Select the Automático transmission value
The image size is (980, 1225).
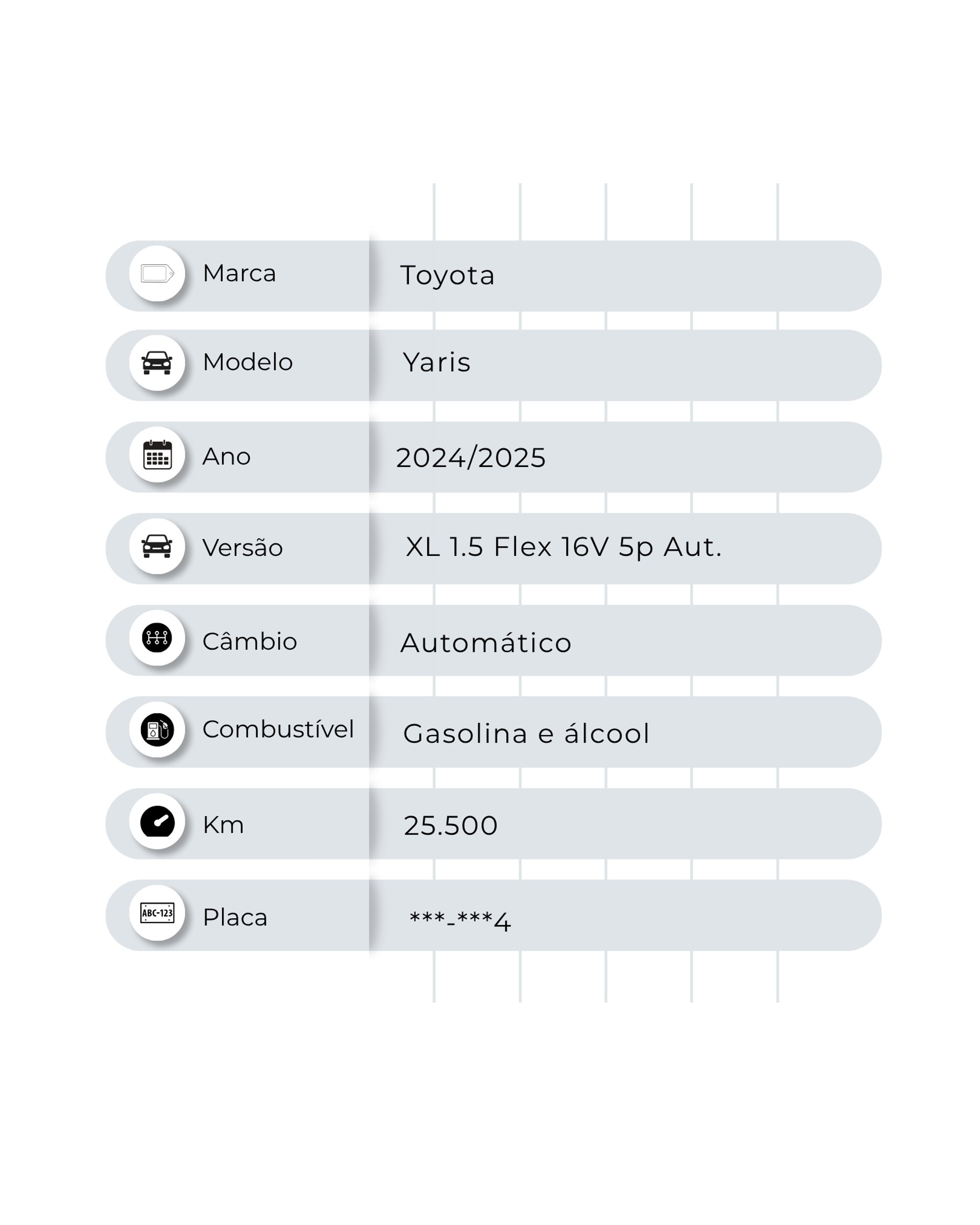coord(486,642)
